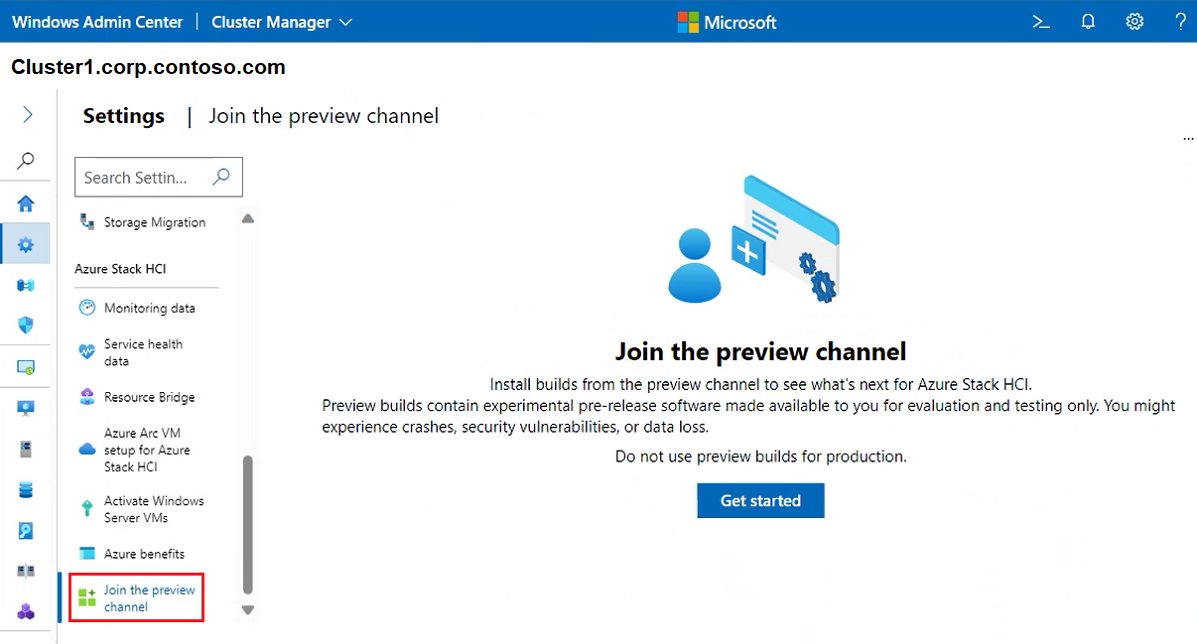This screenshot has height=644, width=1197.
Task: Open the servers sidebar icon
Action: (26, 449)
